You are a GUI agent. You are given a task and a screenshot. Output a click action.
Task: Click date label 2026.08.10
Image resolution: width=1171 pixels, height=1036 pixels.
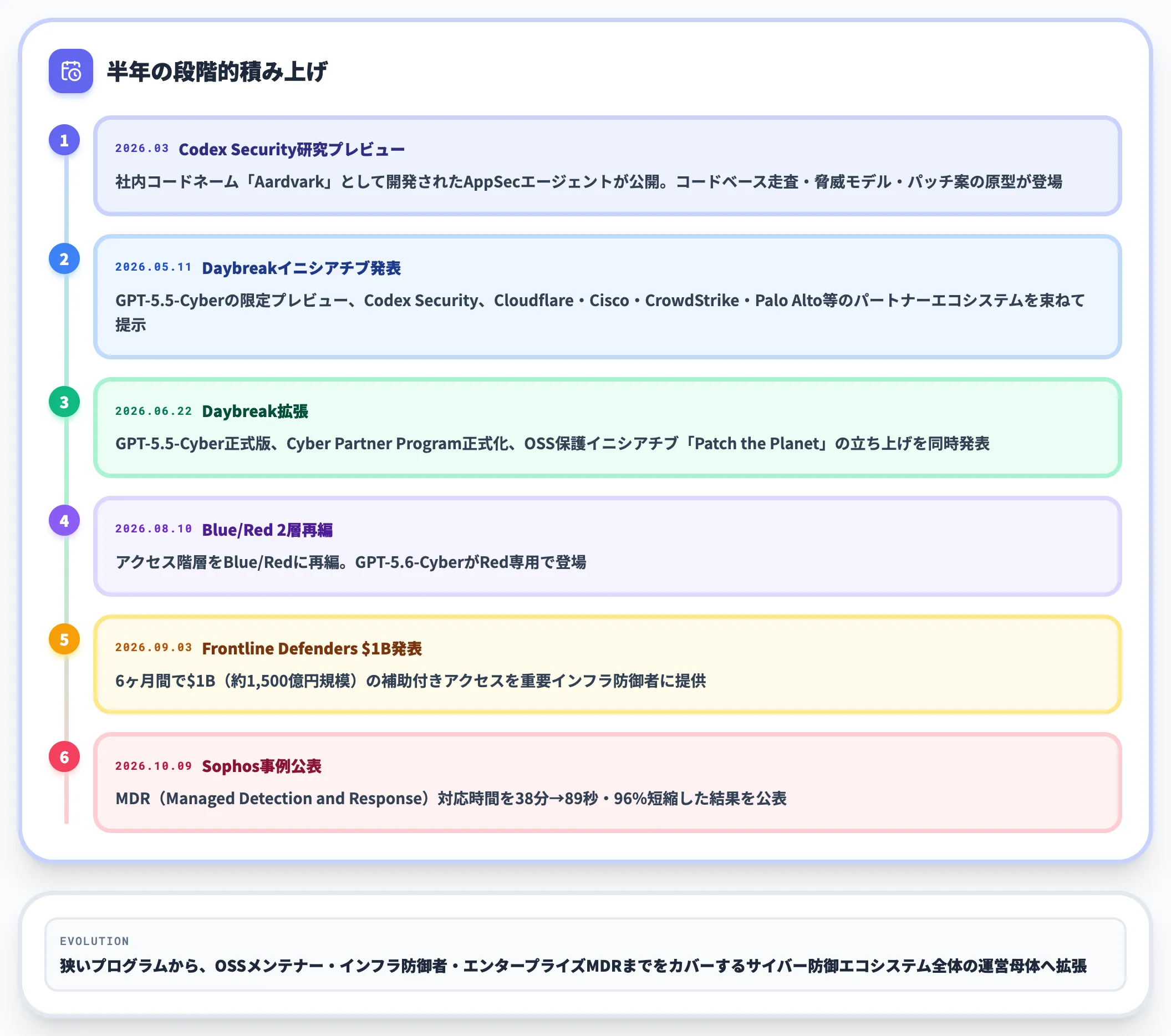coord(154,529)
